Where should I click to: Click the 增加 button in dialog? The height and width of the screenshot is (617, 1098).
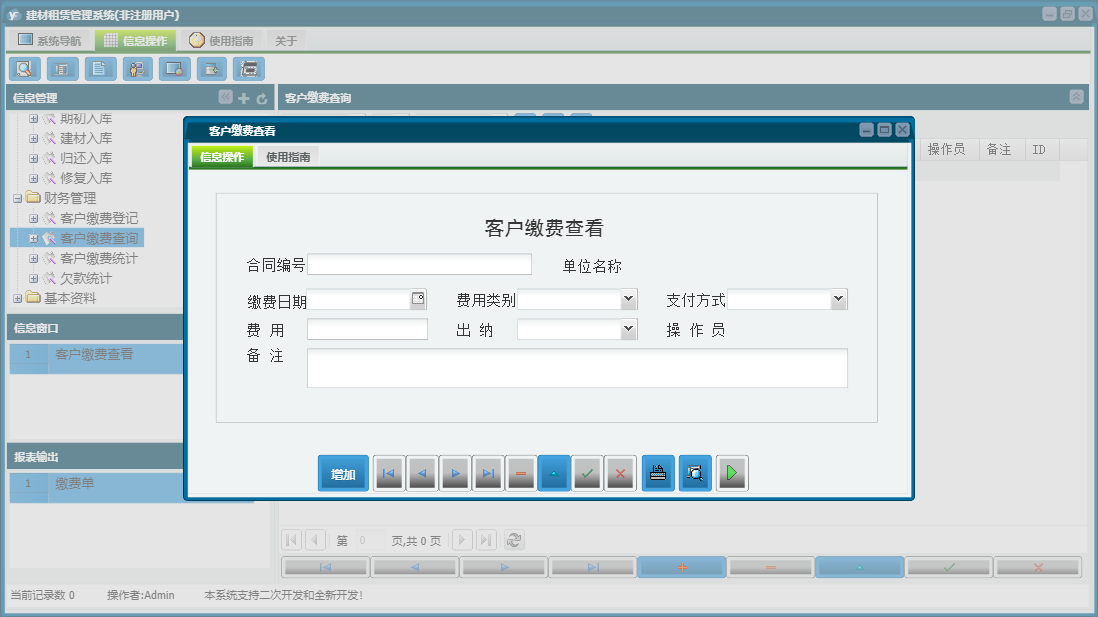click(x=343, y=473)
